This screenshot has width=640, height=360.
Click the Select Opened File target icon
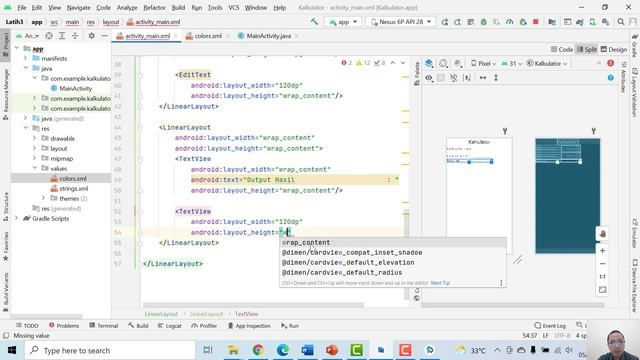click(x=49, y=36)
